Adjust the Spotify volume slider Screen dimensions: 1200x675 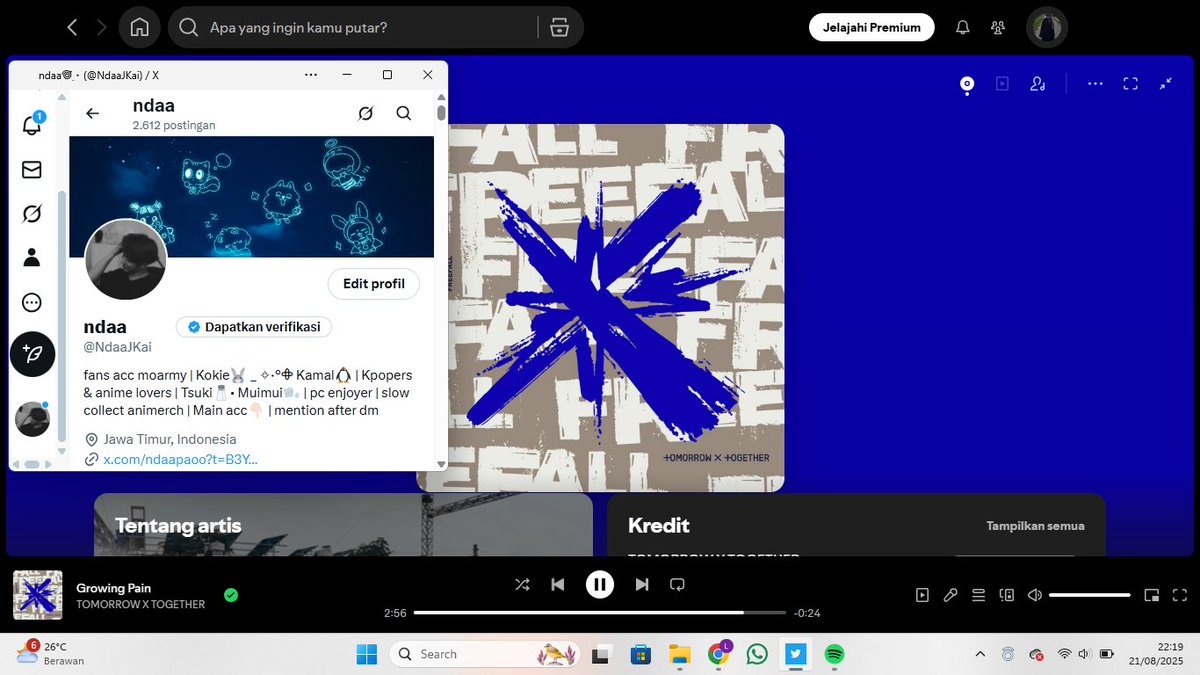(1090, 595)
